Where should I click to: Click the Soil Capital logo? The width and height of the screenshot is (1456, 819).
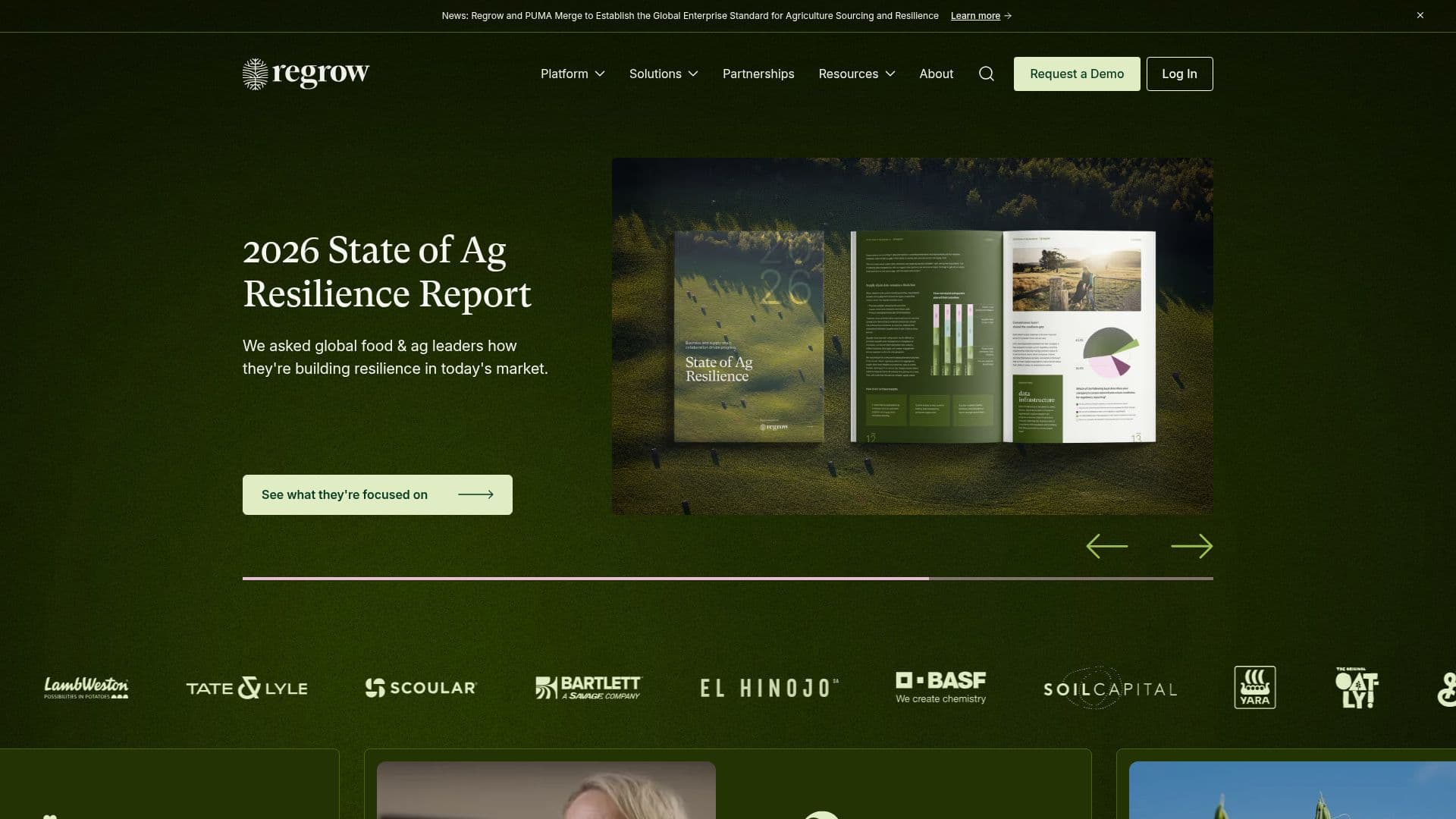click(x=1110, y=689)
